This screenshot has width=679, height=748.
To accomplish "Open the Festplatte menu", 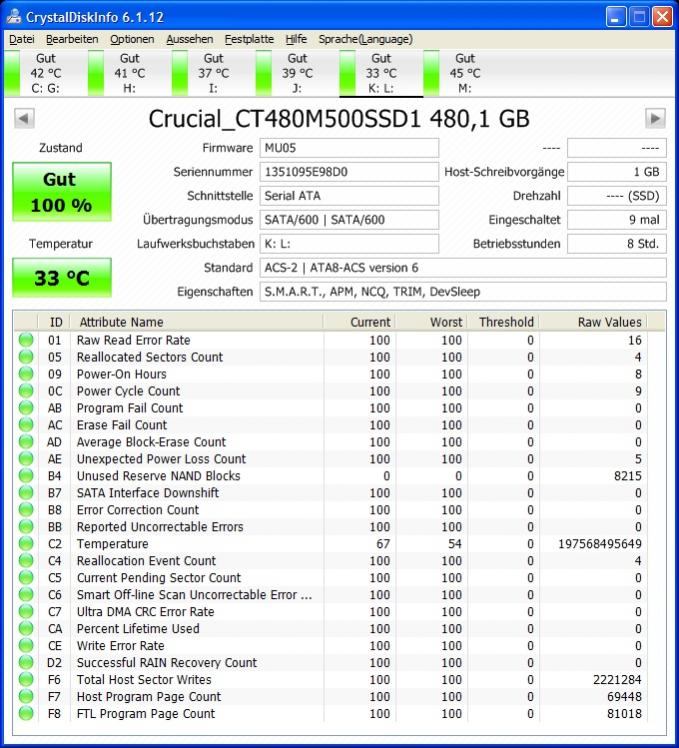I will (x=249, y=39).
